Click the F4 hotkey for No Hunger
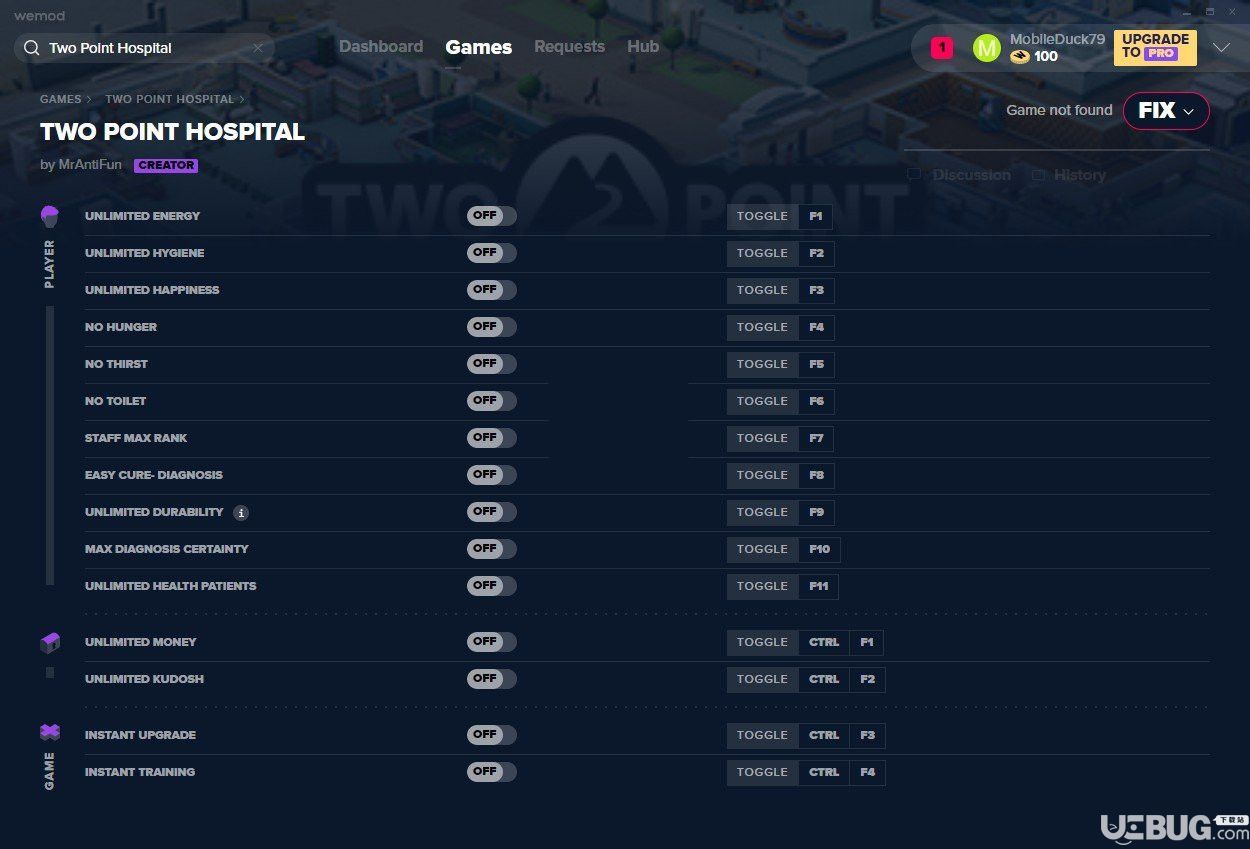Screen dimensions: 1250x849 pos(816,327)
